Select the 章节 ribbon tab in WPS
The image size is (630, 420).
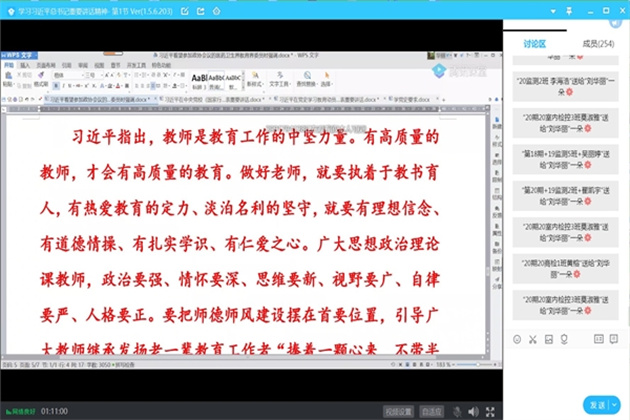tap(115, 65)
